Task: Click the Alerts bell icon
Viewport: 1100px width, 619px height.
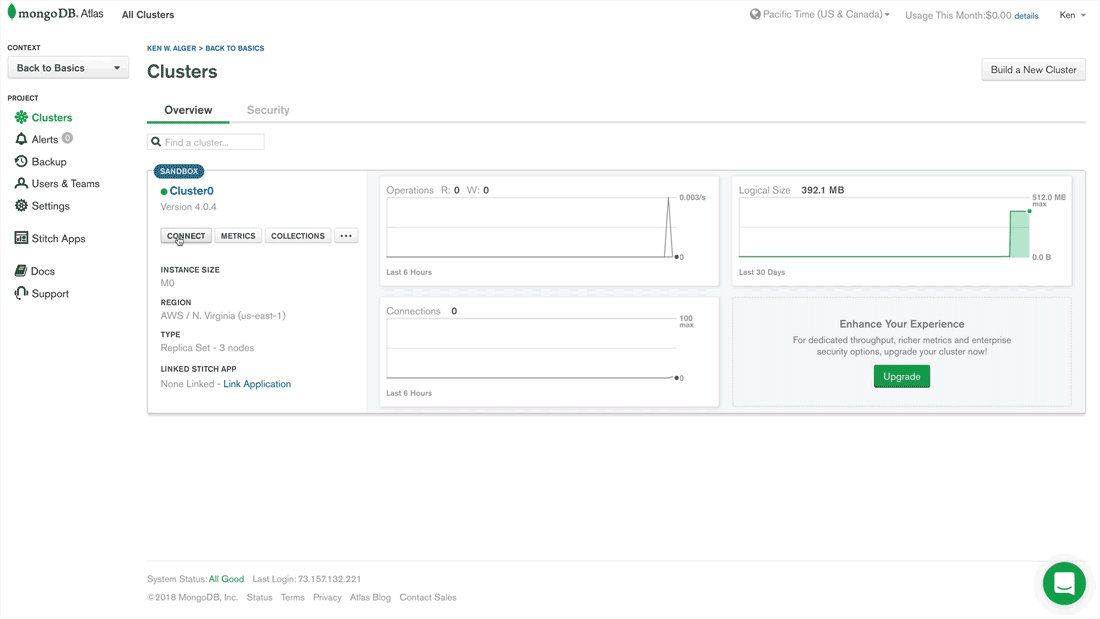Action: coord(21,139)
